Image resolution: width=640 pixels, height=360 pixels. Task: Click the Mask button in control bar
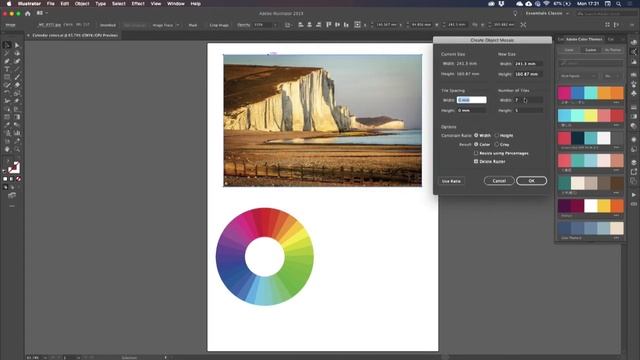pos(193,25)
